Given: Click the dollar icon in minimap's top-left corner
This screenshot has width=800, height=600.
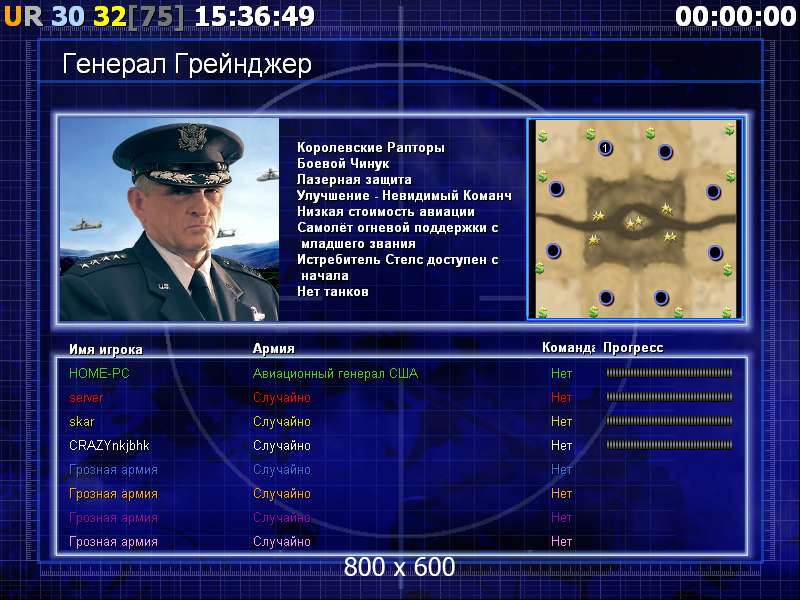Looking at the screenshot, I should coord(543,135).
